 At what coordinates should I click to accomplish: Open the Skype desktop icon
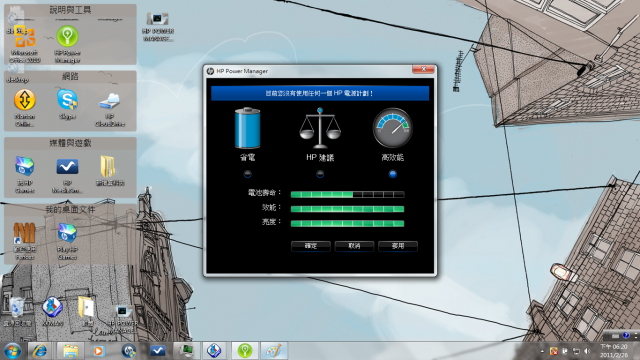click(67, 104)
